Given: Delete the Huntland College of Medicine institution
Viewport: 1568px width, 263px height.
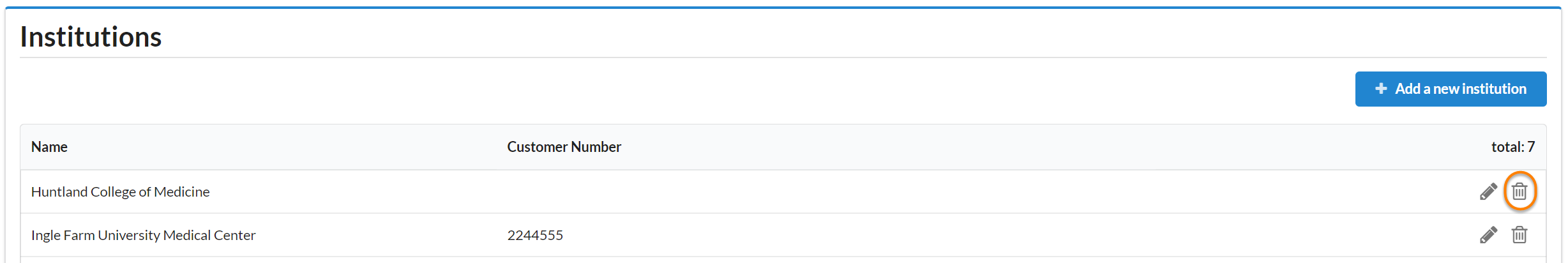Looking at the screenshot, I should point(1519,192).
